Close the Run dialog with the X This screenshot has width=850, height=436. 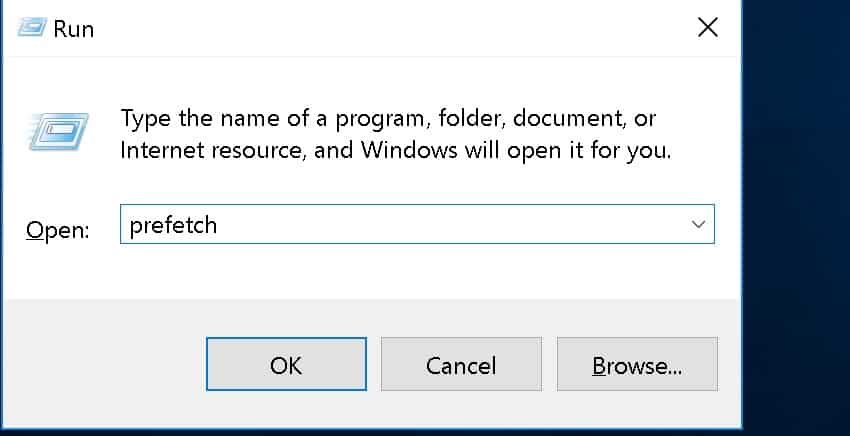click(x=707, y=27)
